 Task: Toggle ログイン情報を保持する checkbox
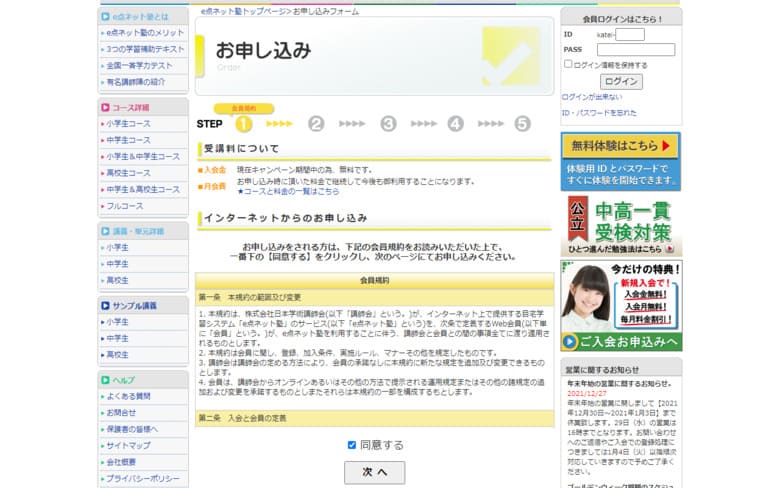click(568, 64)
